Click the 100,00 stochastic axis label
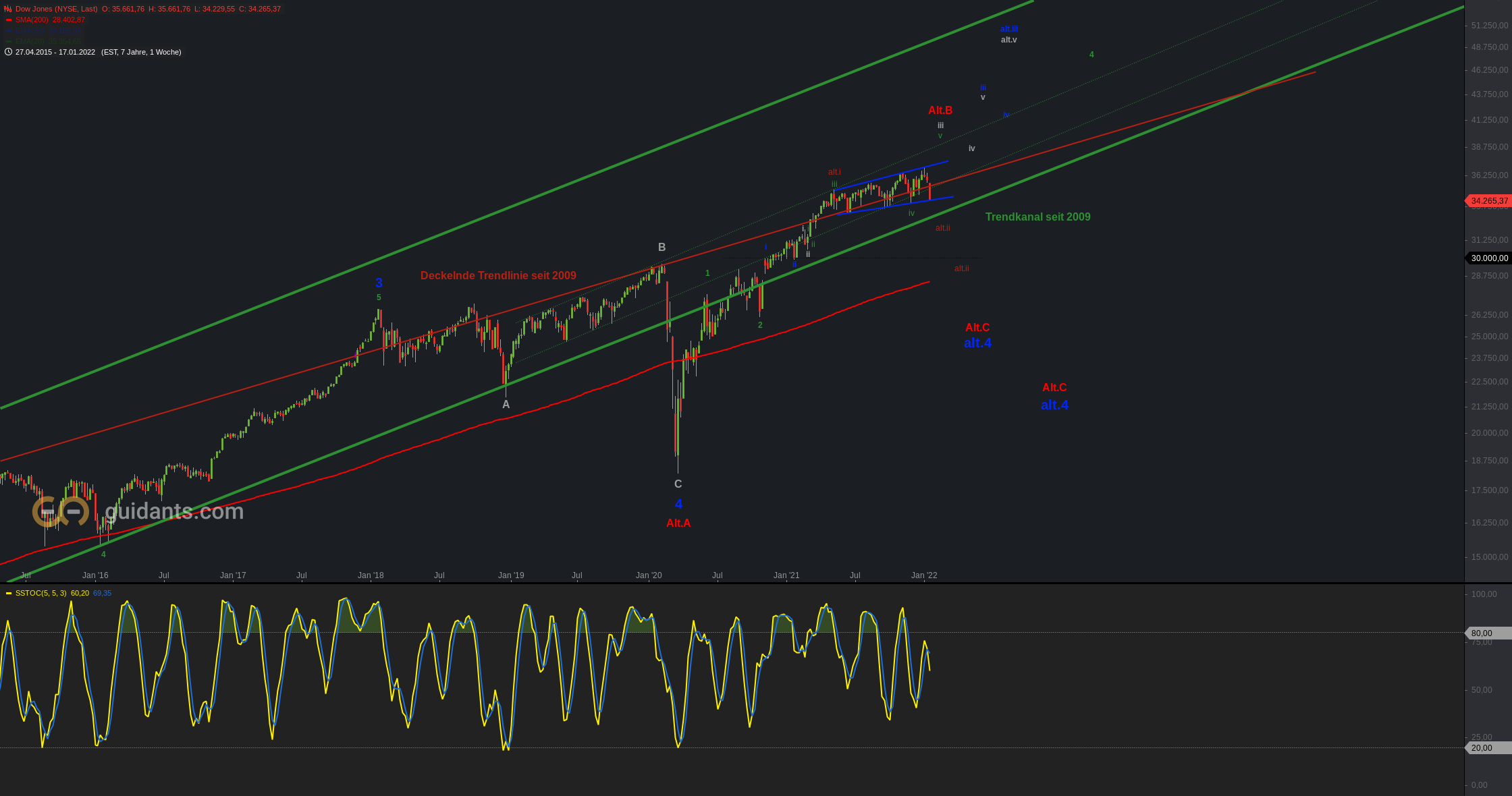Image resolution: width=1512 pixels, height=796 pixels. click(x=1484, y=594)
